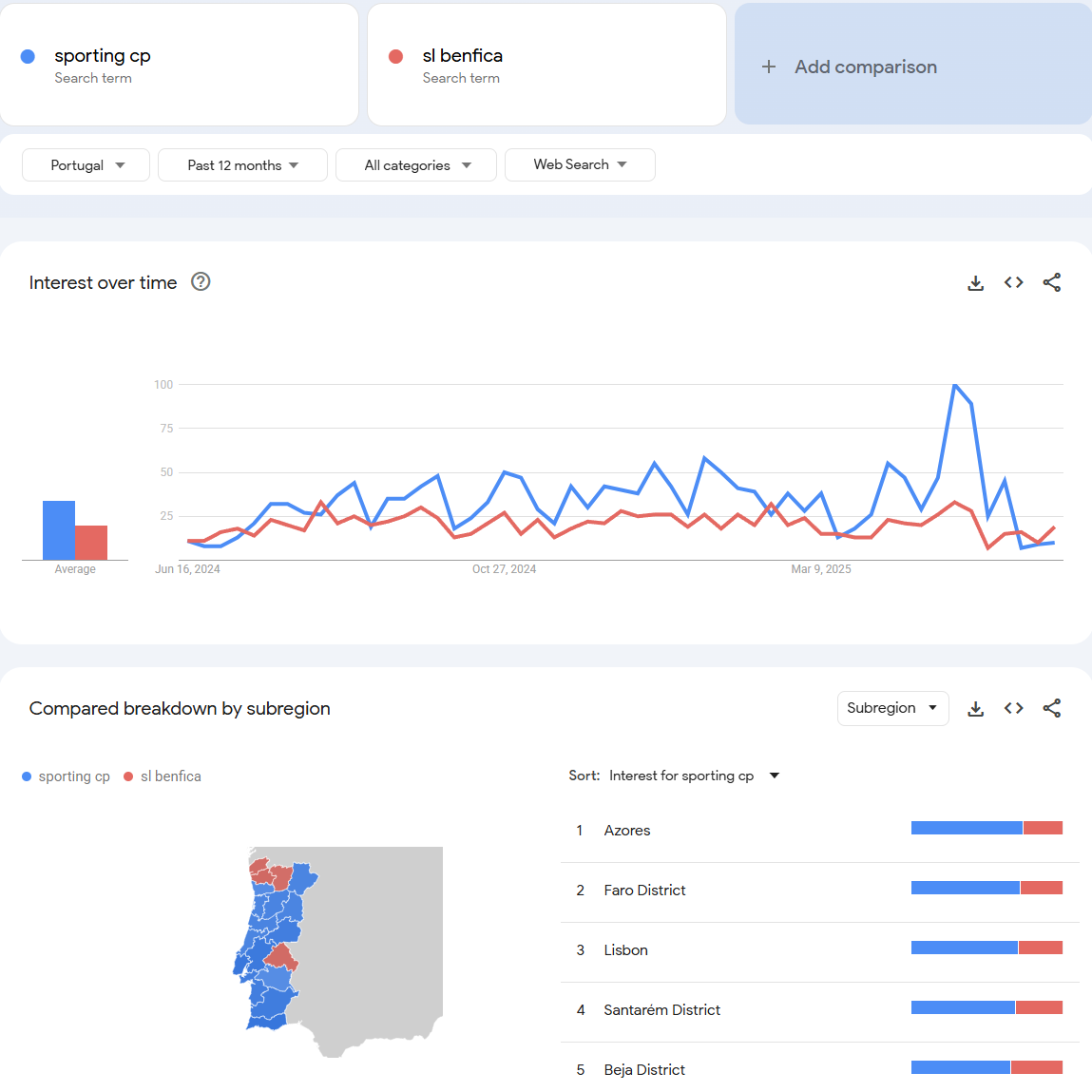Click the blue sporting cp average bar
This screenshot has height=1092, width=1092.
[x=59, y=530]
